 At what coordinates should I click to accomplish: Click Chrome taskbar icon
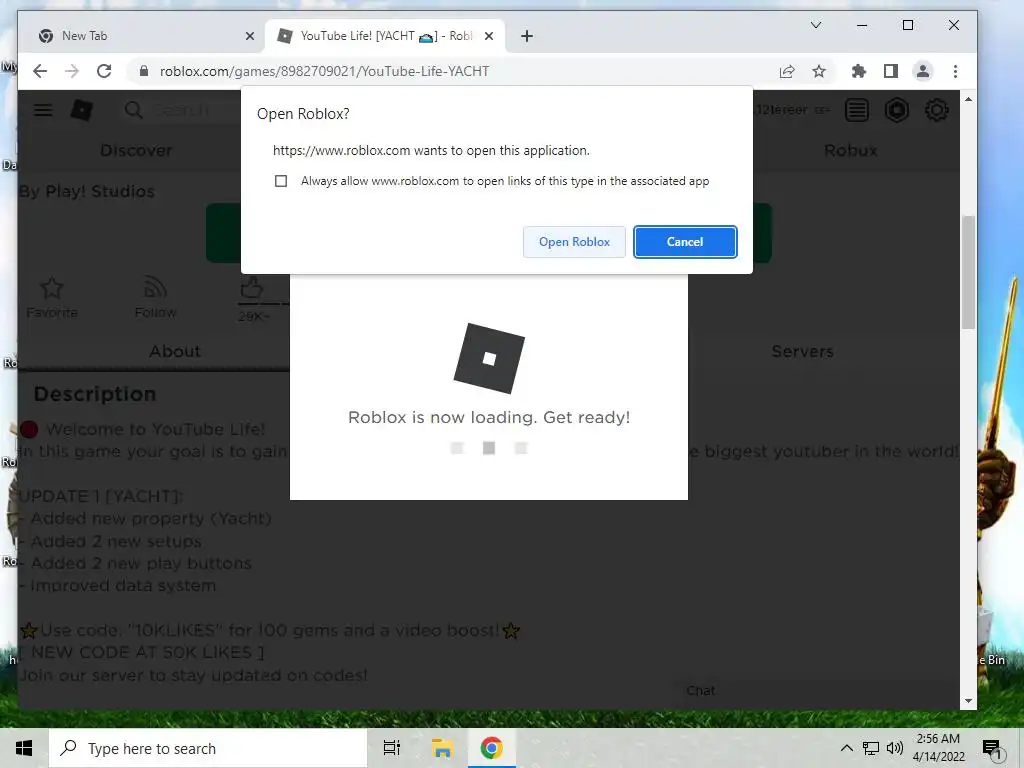click(x=492, y=748)
